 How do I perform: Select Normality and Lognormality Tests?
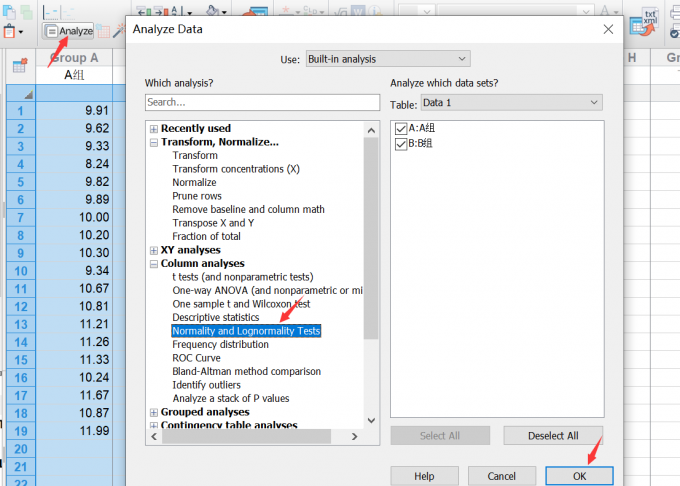point(246,331)
